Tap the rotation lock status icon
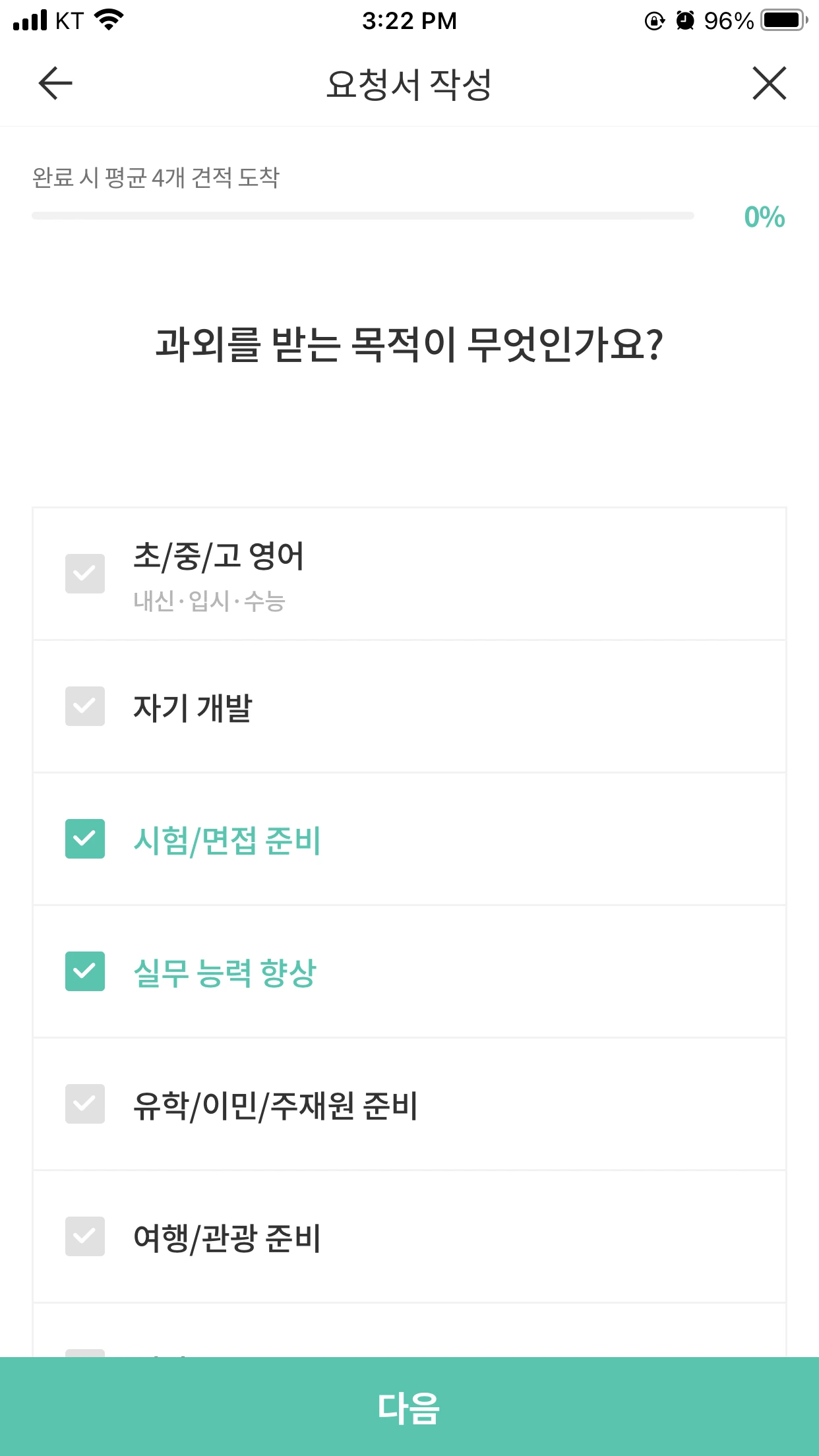Image resolution: width=819 pixels, height=1456 pixels. (x=654, y=21)
